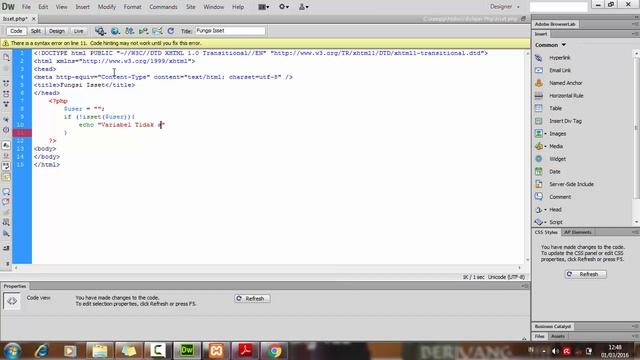The image size is (640, 360).
Task: Switch to Split view
Action: coord(36,31)
